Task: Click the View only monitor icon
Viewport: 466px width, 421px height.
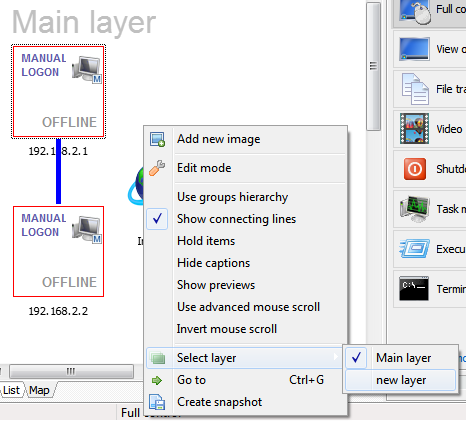Action: (414, 49)
